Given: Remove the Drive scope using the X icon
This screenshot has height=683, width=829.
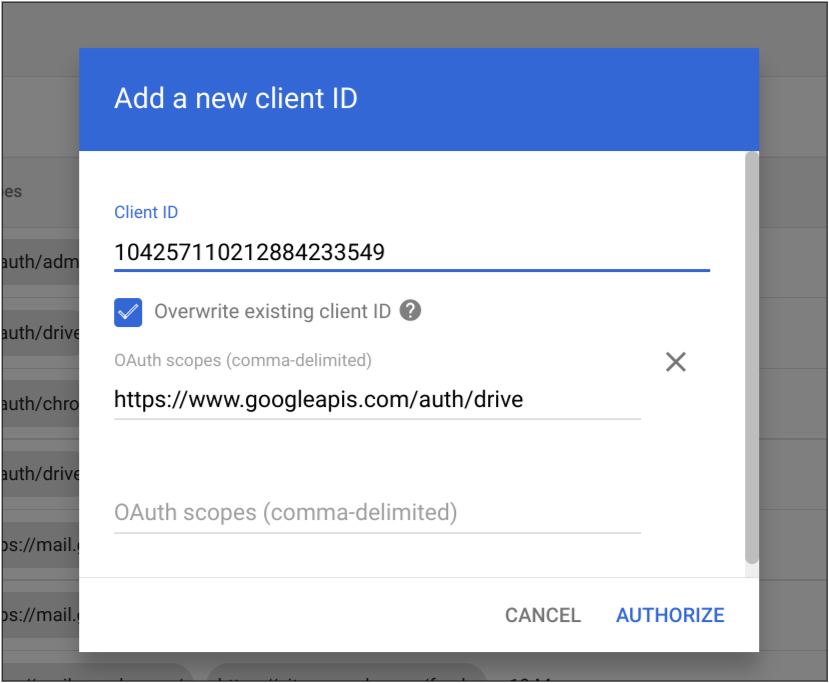Looking at the screenshot, I should point(675,362).
